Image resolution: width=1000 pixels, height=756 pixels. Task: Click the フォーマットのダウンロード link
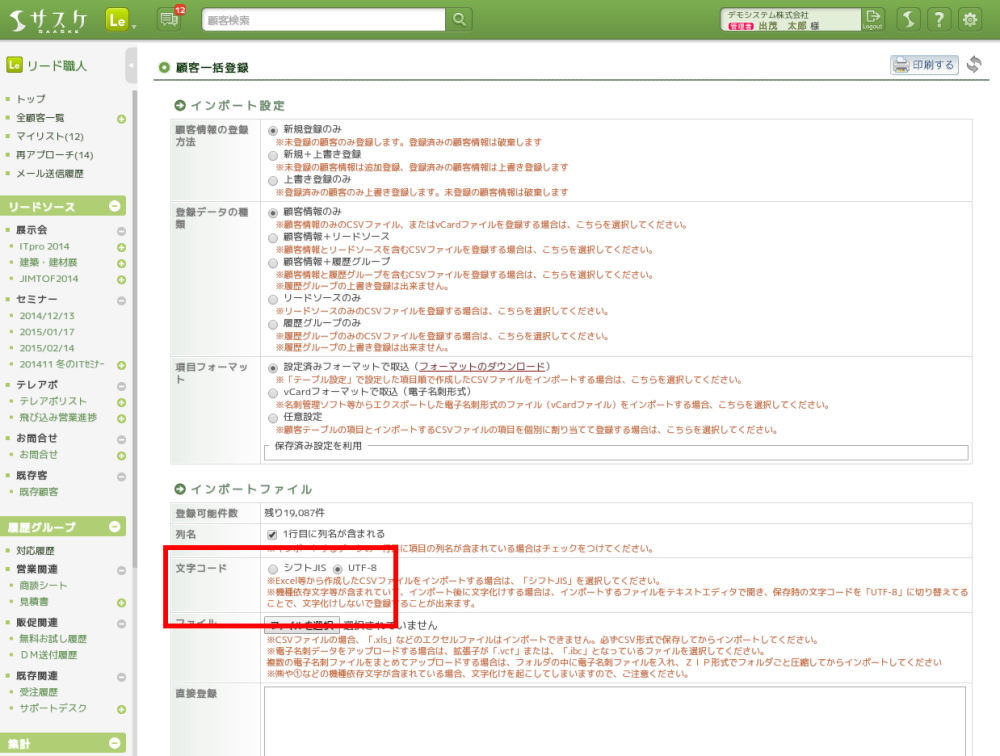(482, 367)
